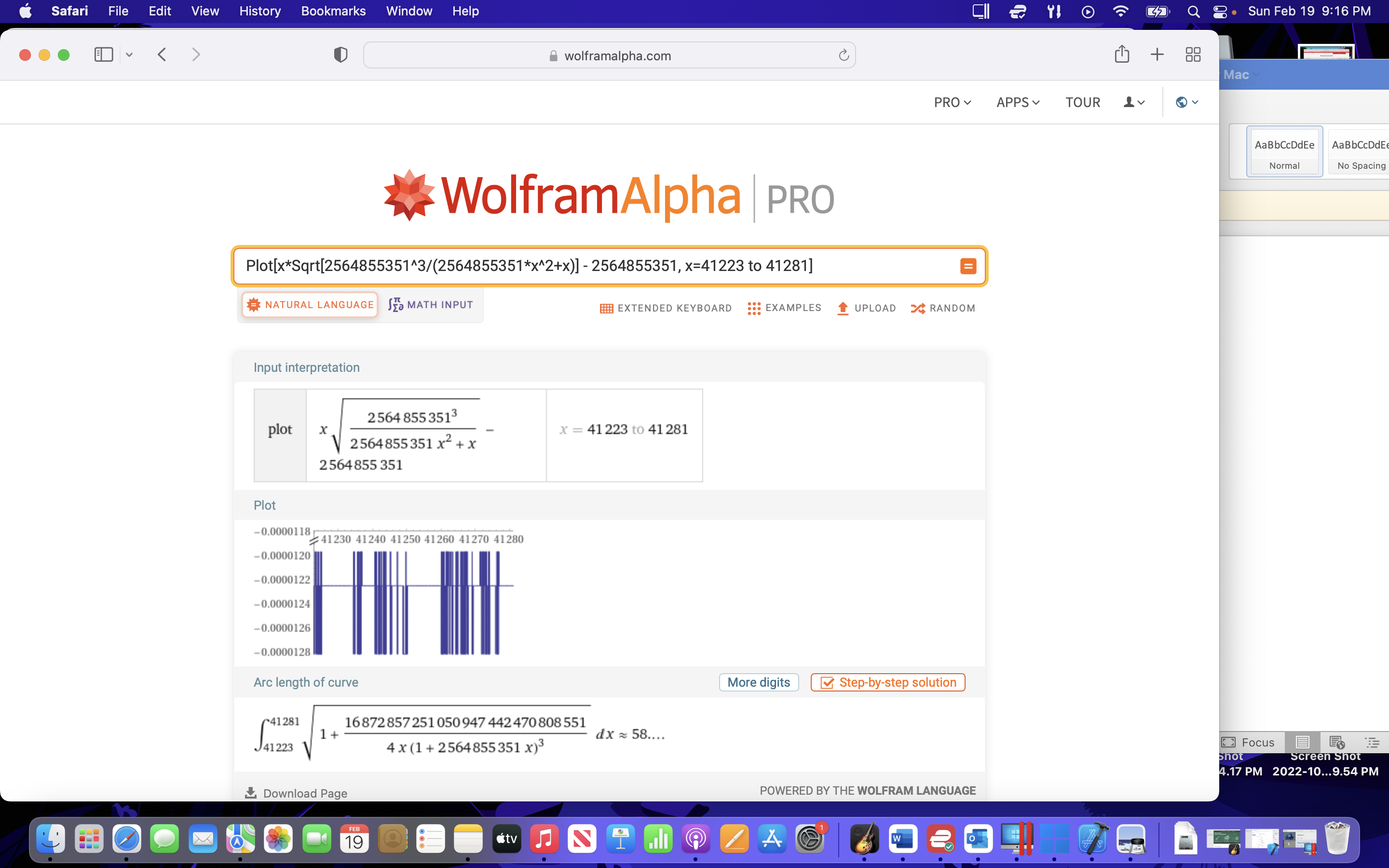Click the Safari share icon
The image size is (1389, 868).
1121,54
